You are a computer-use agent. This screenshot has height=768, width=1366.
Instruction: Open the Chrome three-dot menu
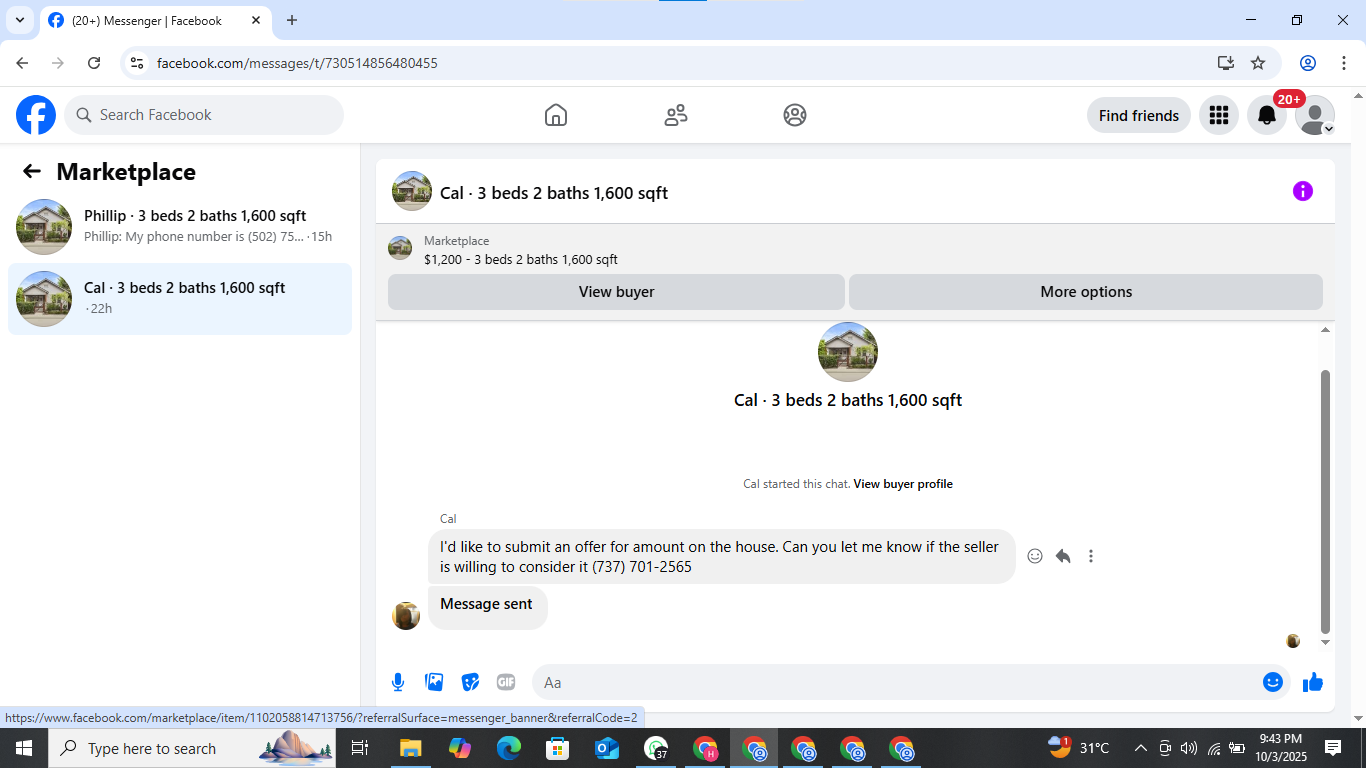pos(1343,63)
